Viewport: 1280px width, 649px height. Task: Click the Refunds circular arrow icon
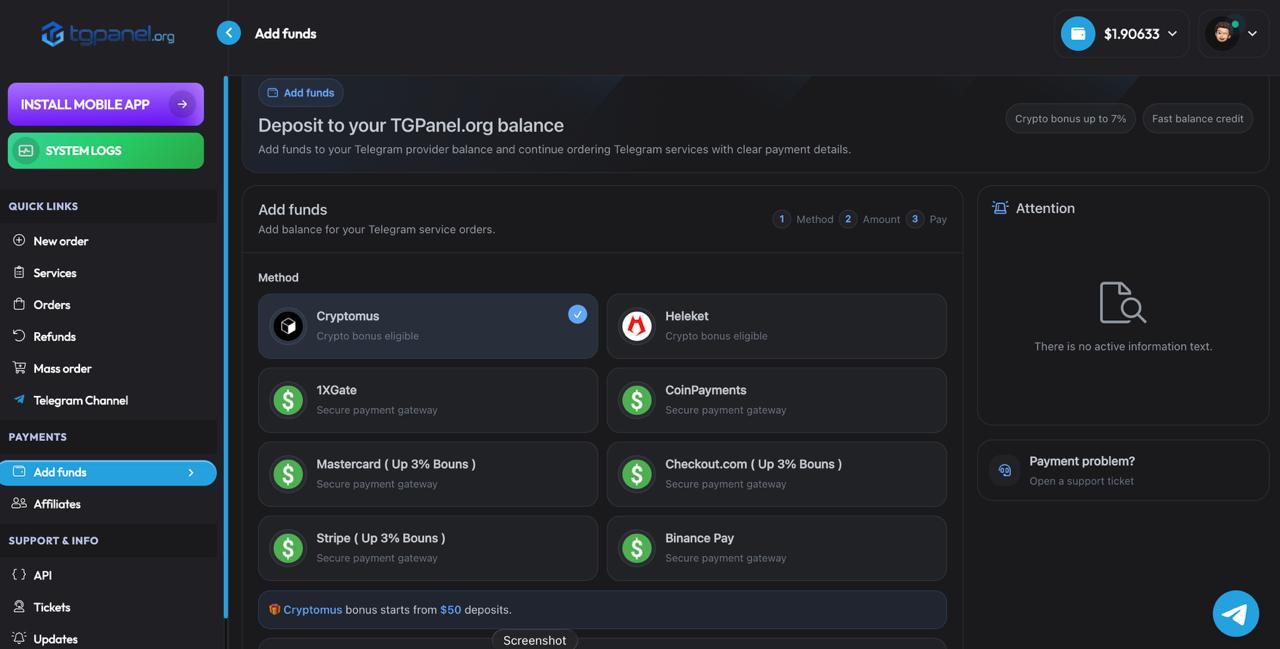point(19,336)
